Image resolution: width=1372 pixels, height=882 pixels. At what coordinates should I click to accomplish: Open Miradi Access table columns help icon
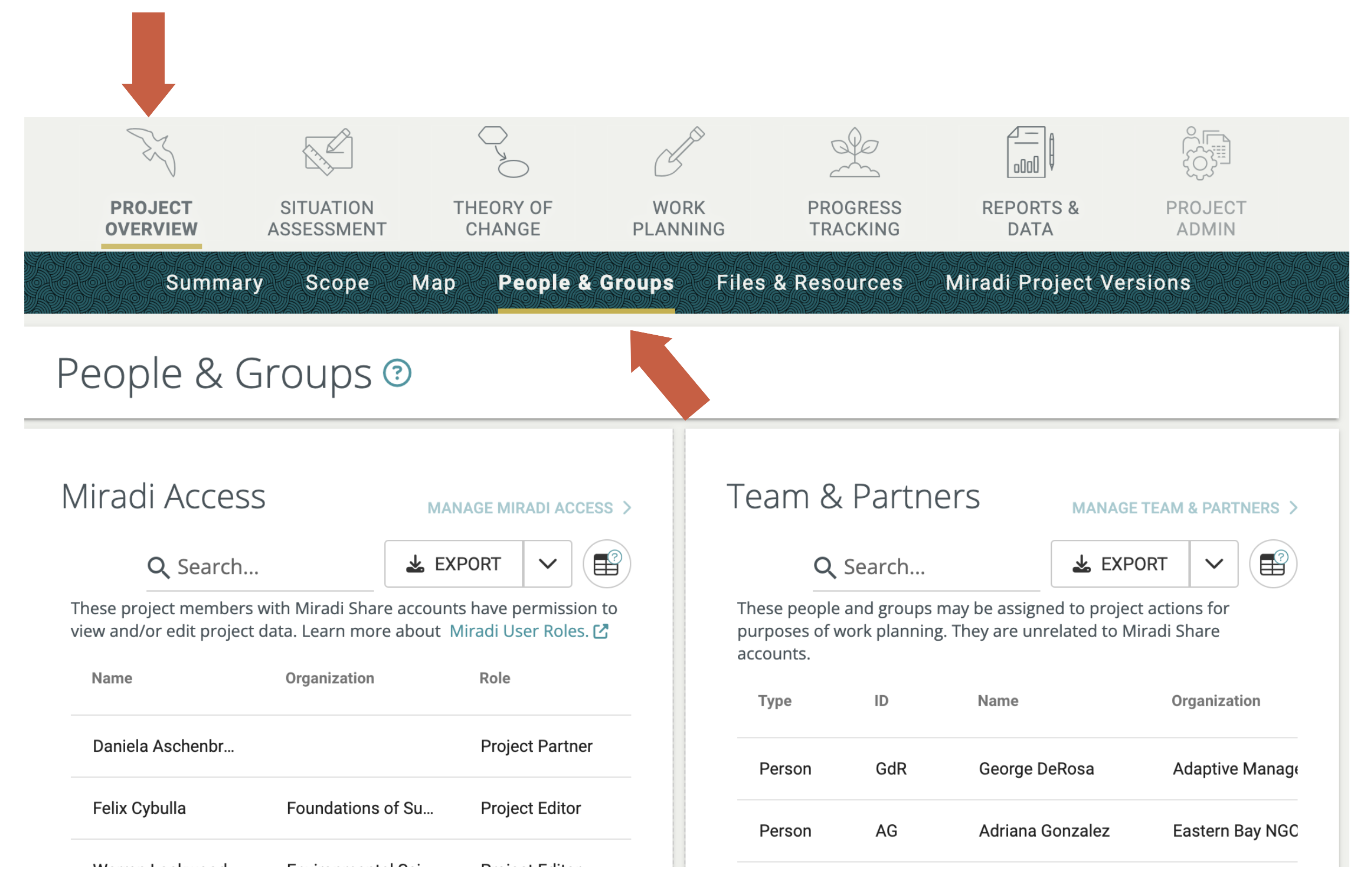(x=607, y=564)
